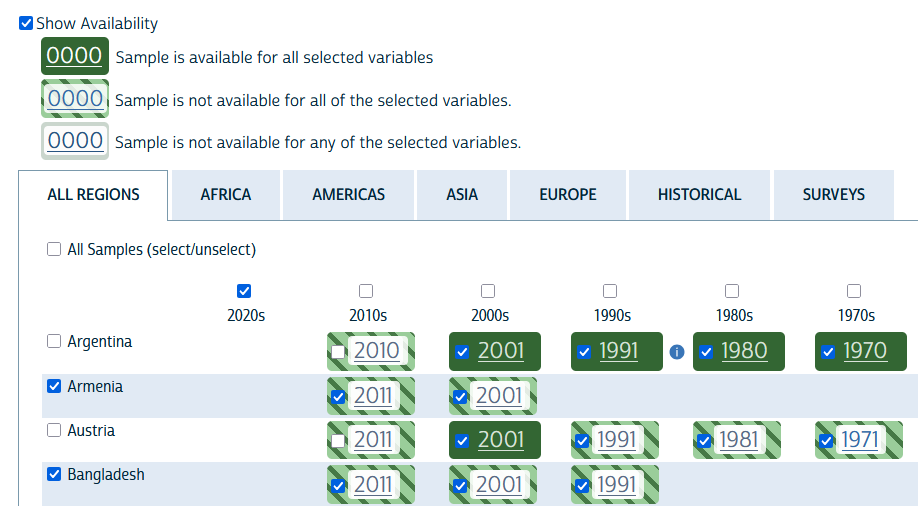Uncheck the Austria 1981 sample checkbox
This screenshot has width=918, height=506.
(704, 441)
